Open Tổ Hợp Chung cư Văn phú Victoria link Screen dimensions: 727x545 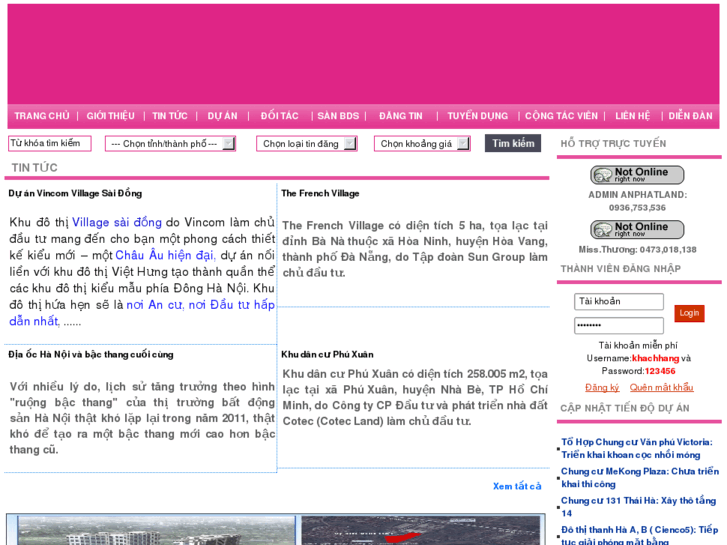[637, 449]
